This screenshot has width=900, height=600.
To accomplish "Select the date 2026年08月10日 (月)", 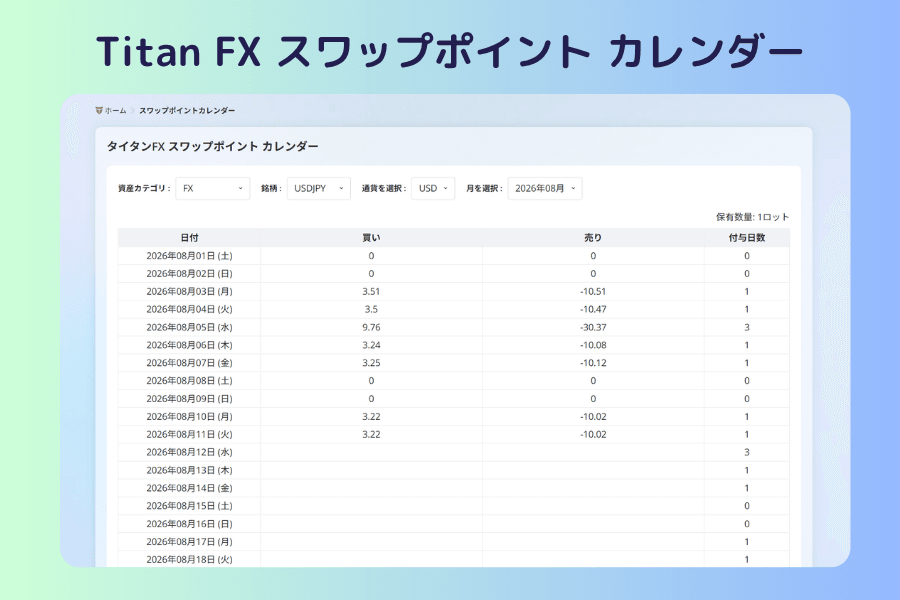I will [x=189, y=416].
